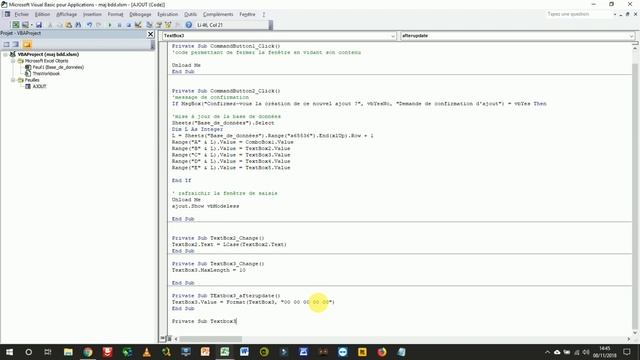Open the Fichier menu
This screenshot has width=640, height=360.
coord(22,14)
